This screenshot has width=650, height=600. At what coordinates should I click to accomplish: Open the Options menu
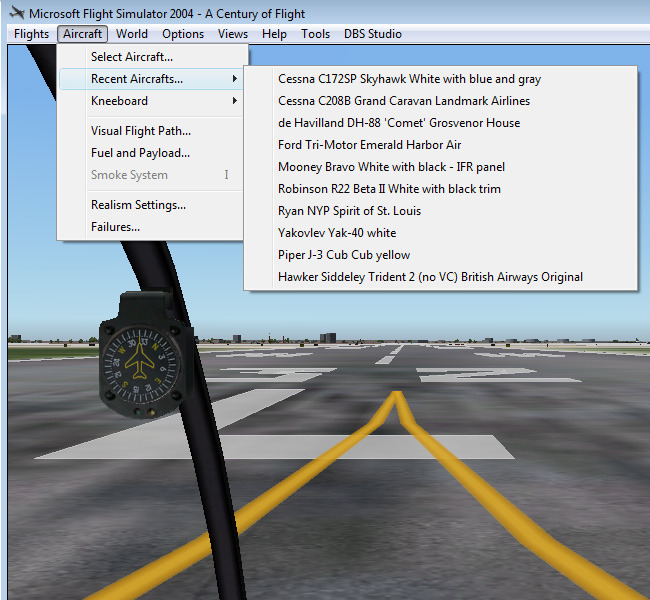(183, 34)
